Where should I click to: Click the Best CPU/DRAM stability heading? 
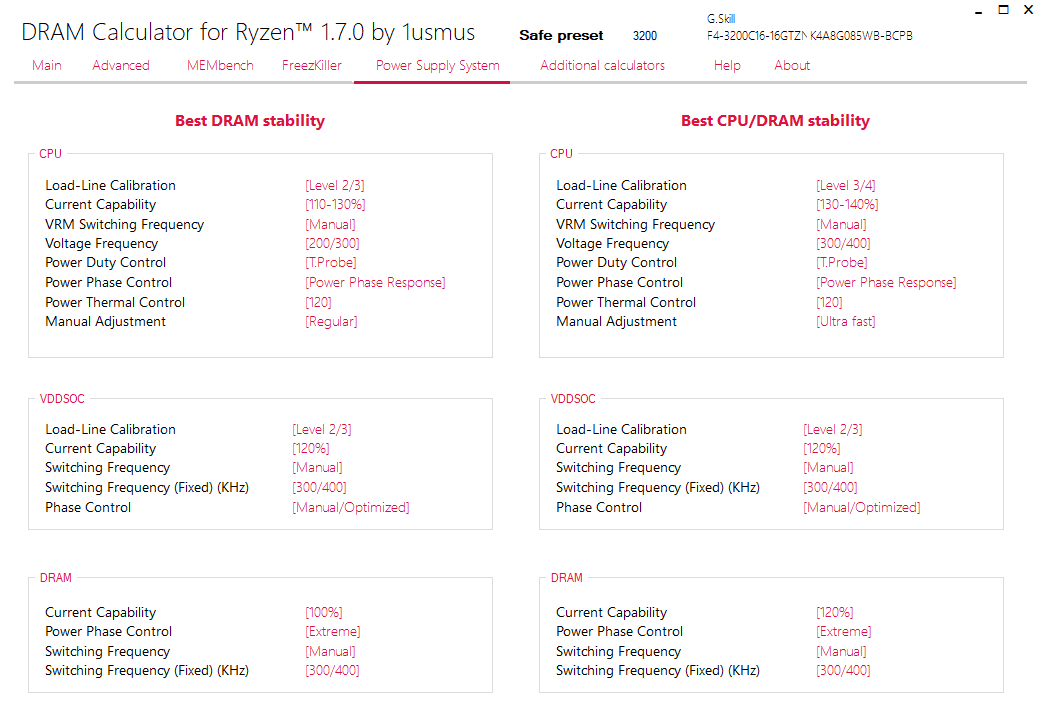click(x=775, y=121)
